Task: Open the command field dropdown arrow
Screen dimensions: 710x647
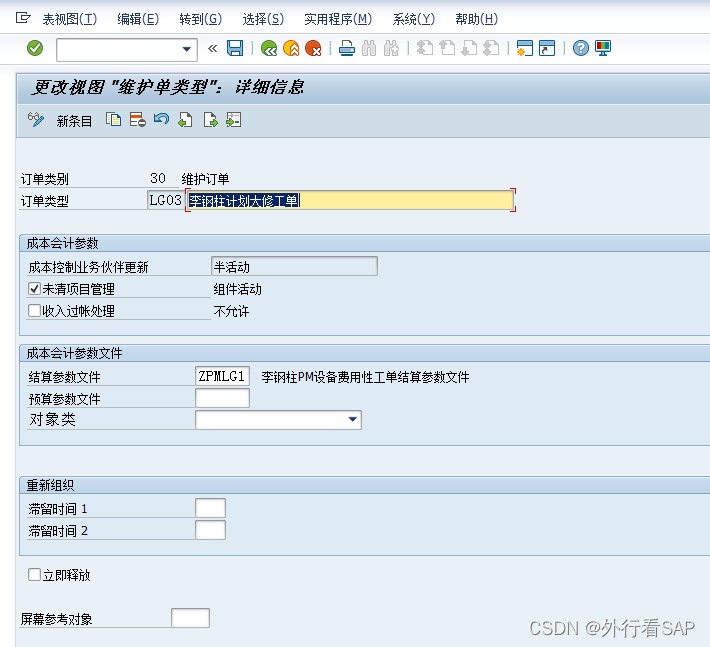Action: (187, 49)
